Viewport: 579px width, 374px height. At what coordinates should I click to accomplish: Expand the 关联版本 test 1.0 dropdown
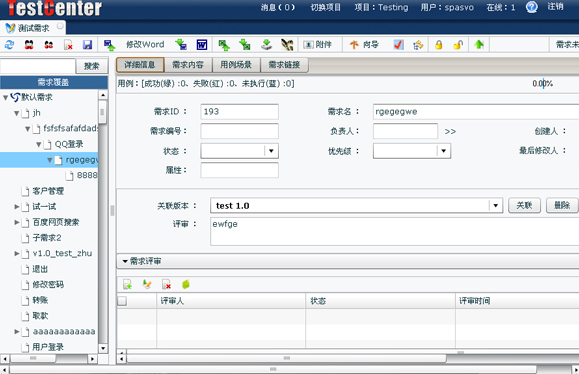496,205
